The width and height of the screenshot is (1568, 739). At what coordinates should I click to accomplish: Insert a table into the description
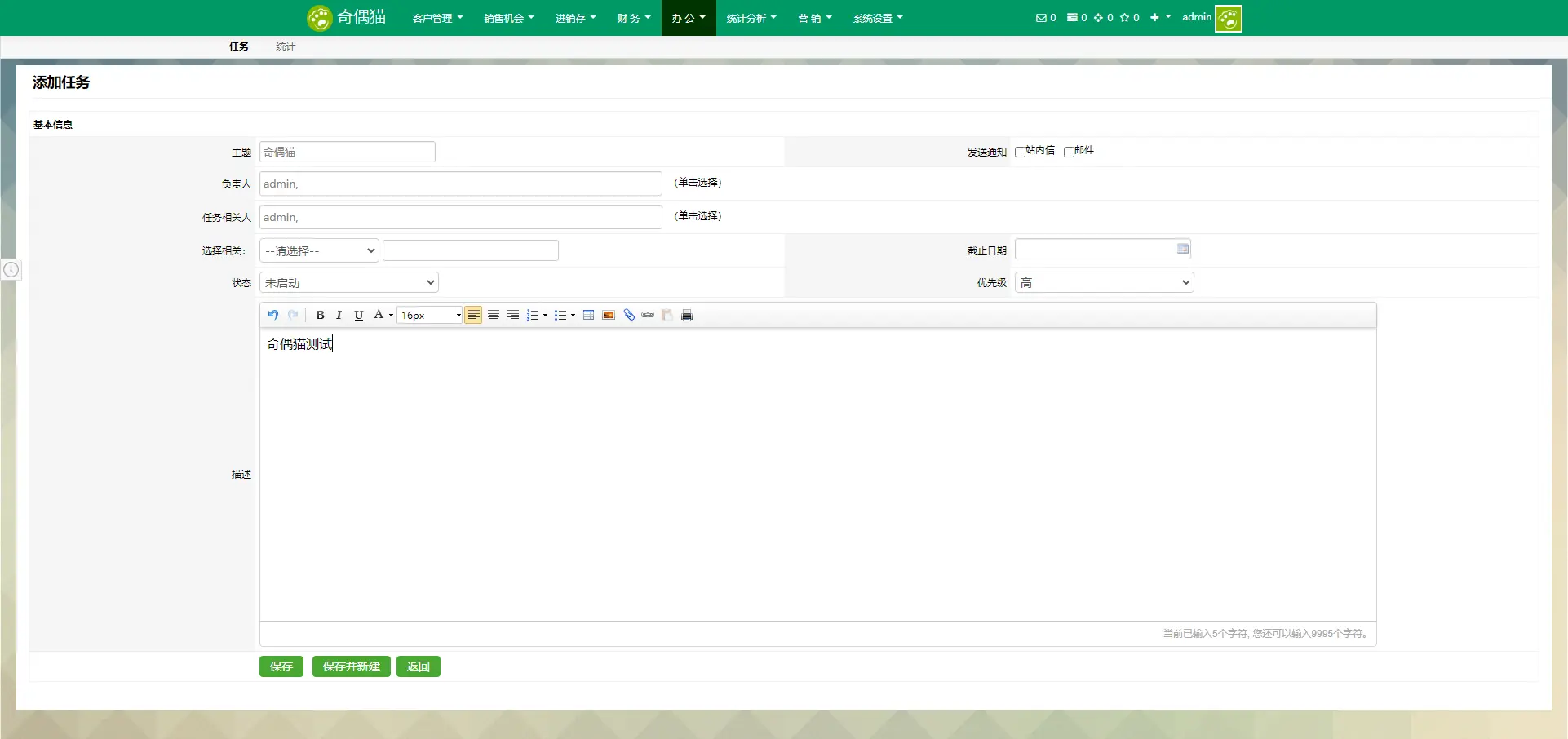pyautogui.click(x=588, y=315)
